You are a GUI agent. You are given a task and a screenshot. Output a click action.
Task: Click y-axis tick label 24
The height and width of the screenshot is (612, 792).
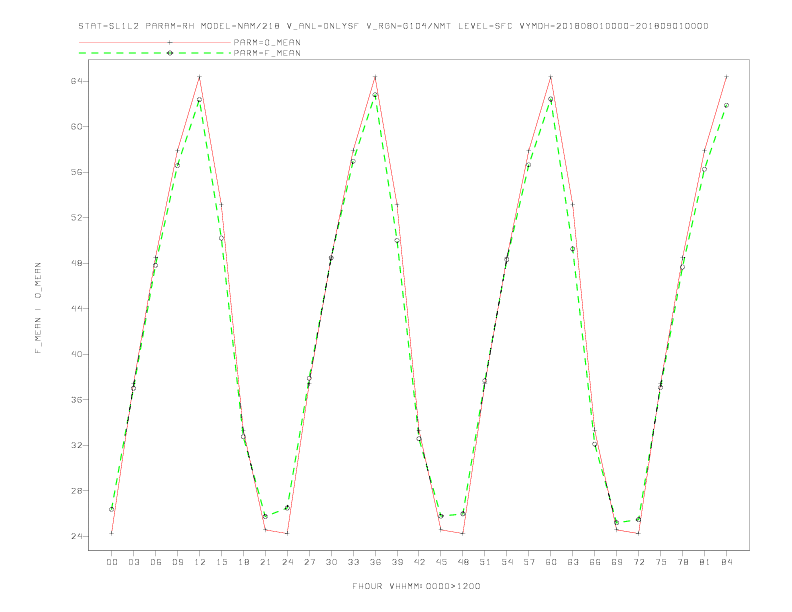pos(77,536)
